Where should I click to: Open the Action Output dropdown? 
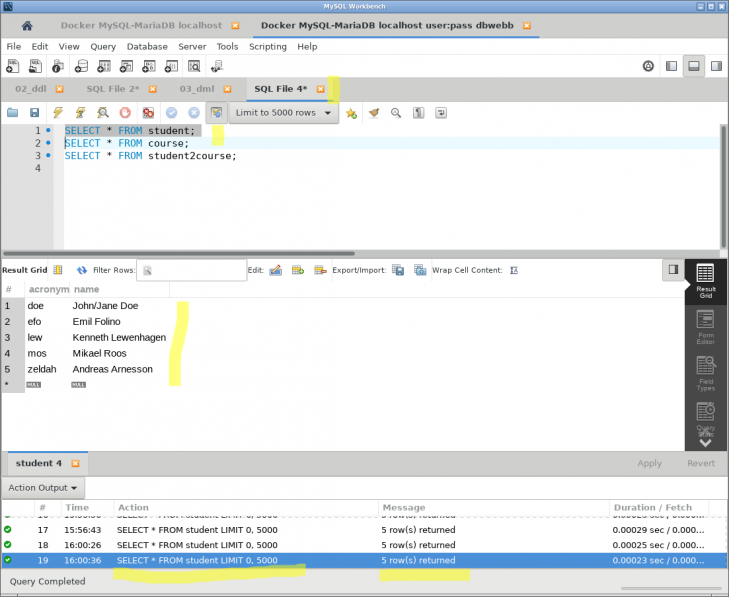[43, 488]
